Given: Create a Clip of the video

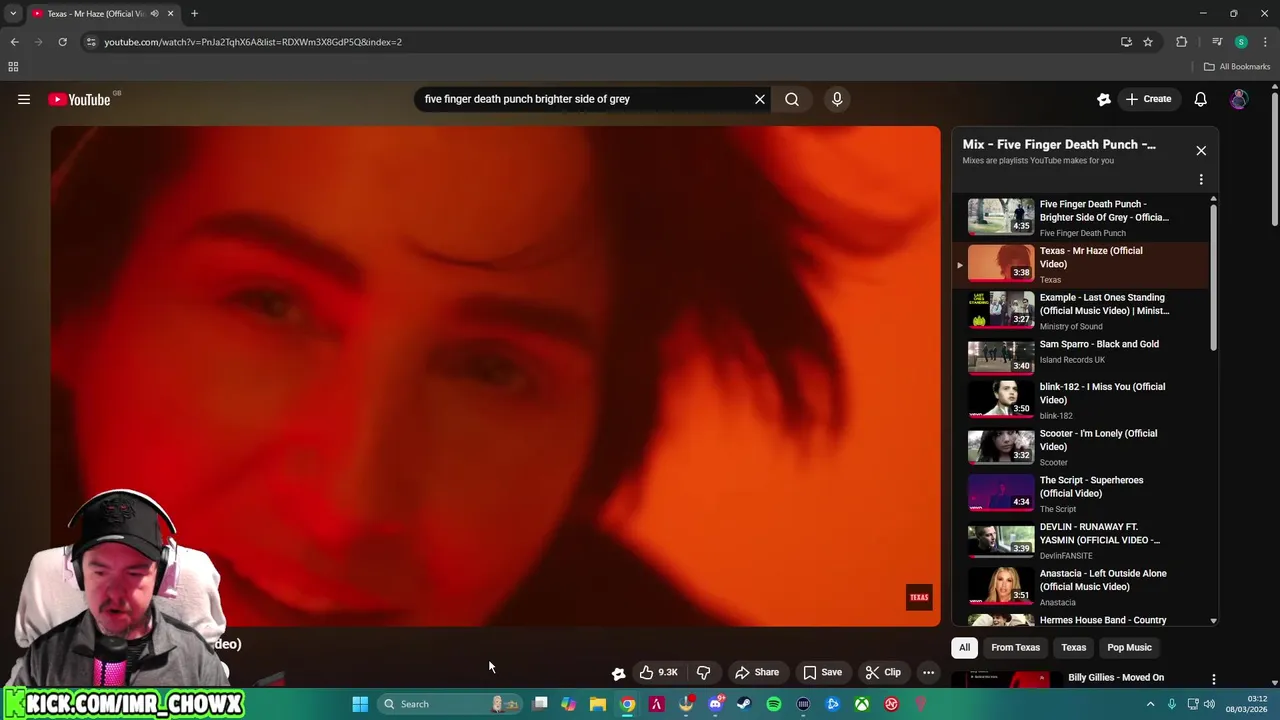Looking at the screenshot, I should click(883, 672).
